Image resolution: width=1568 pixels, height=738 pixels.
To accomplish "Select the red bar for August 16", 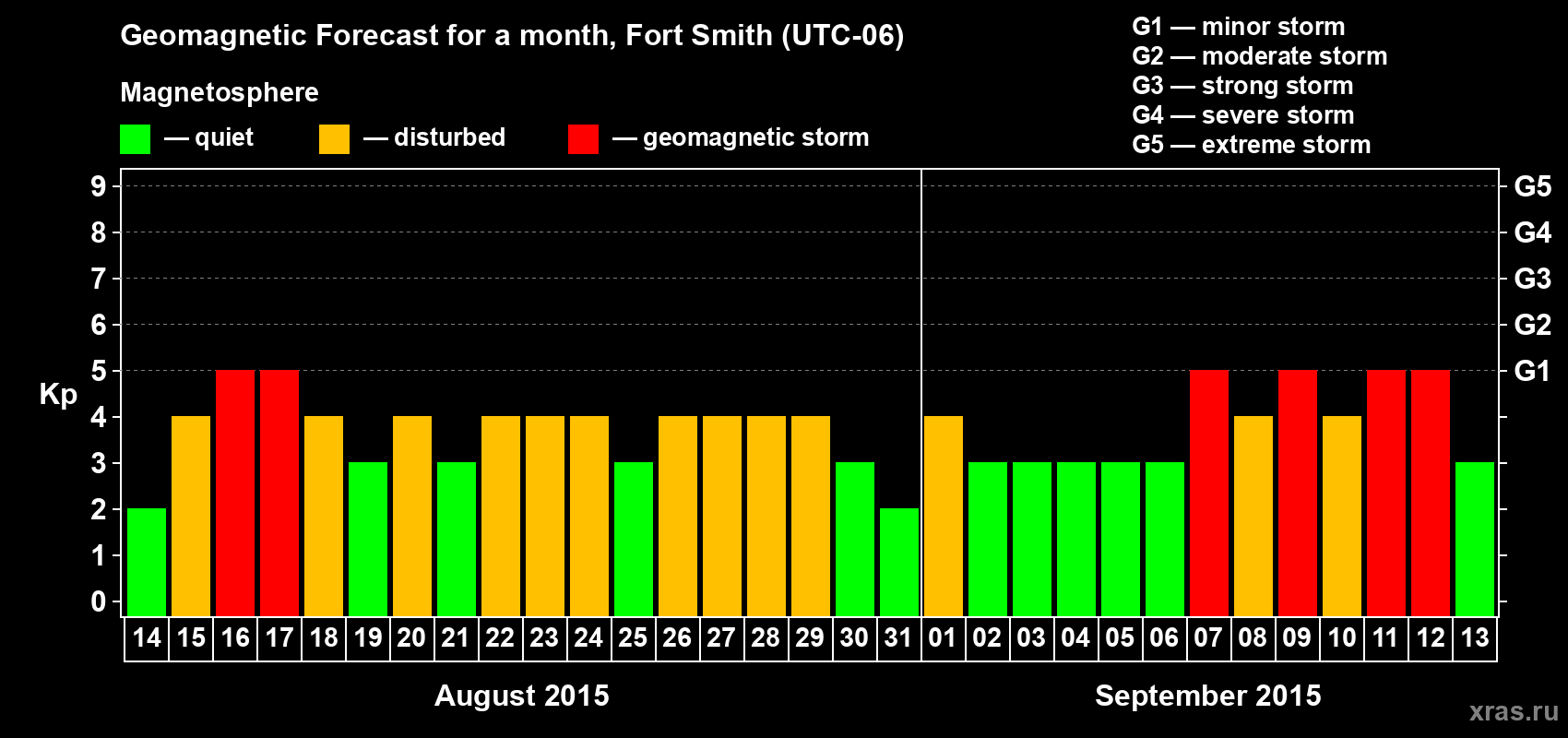I will tap(235, 493).
